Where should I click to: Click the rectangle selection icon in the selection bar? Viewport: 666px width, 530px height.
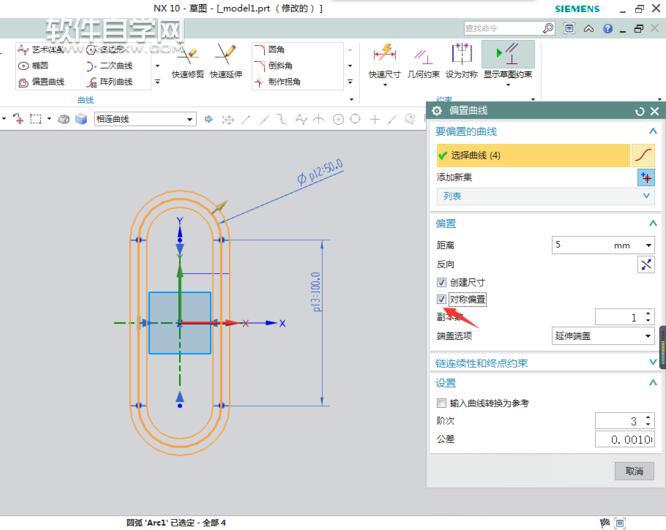(36, 119)
